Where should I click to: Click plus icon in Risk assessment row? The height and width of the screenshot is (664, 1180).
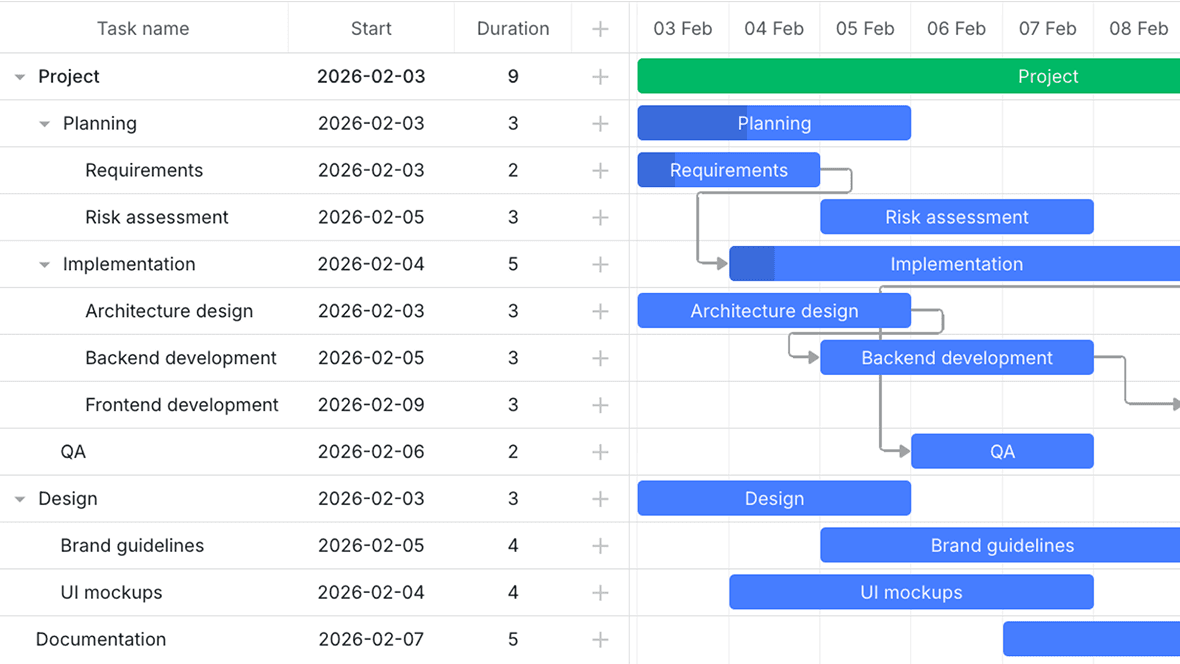pos(600,218)
